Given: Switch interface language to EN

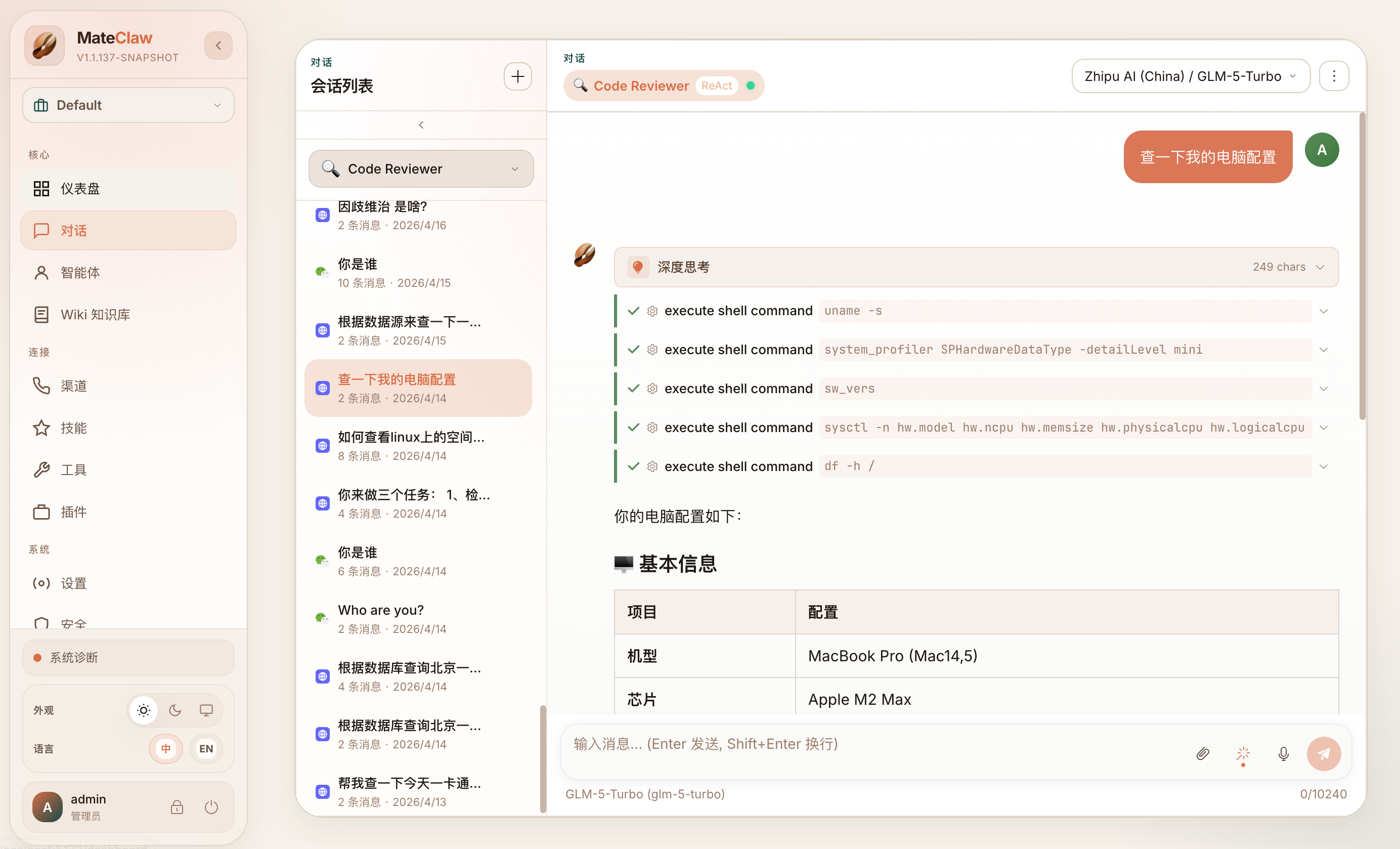Looking at the screenshot, I should pyautogui.click(x=206, y=748).
